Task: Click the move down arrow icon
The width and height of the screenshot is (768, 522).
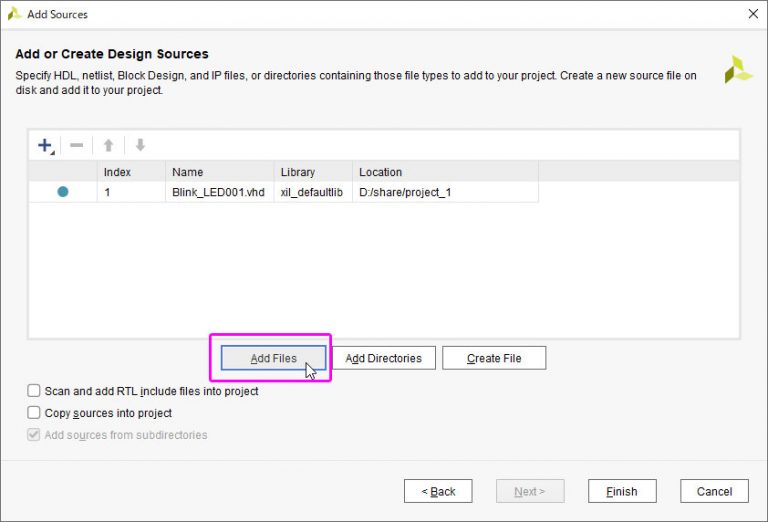Action: pyautogui.click(x=140, y=145)
